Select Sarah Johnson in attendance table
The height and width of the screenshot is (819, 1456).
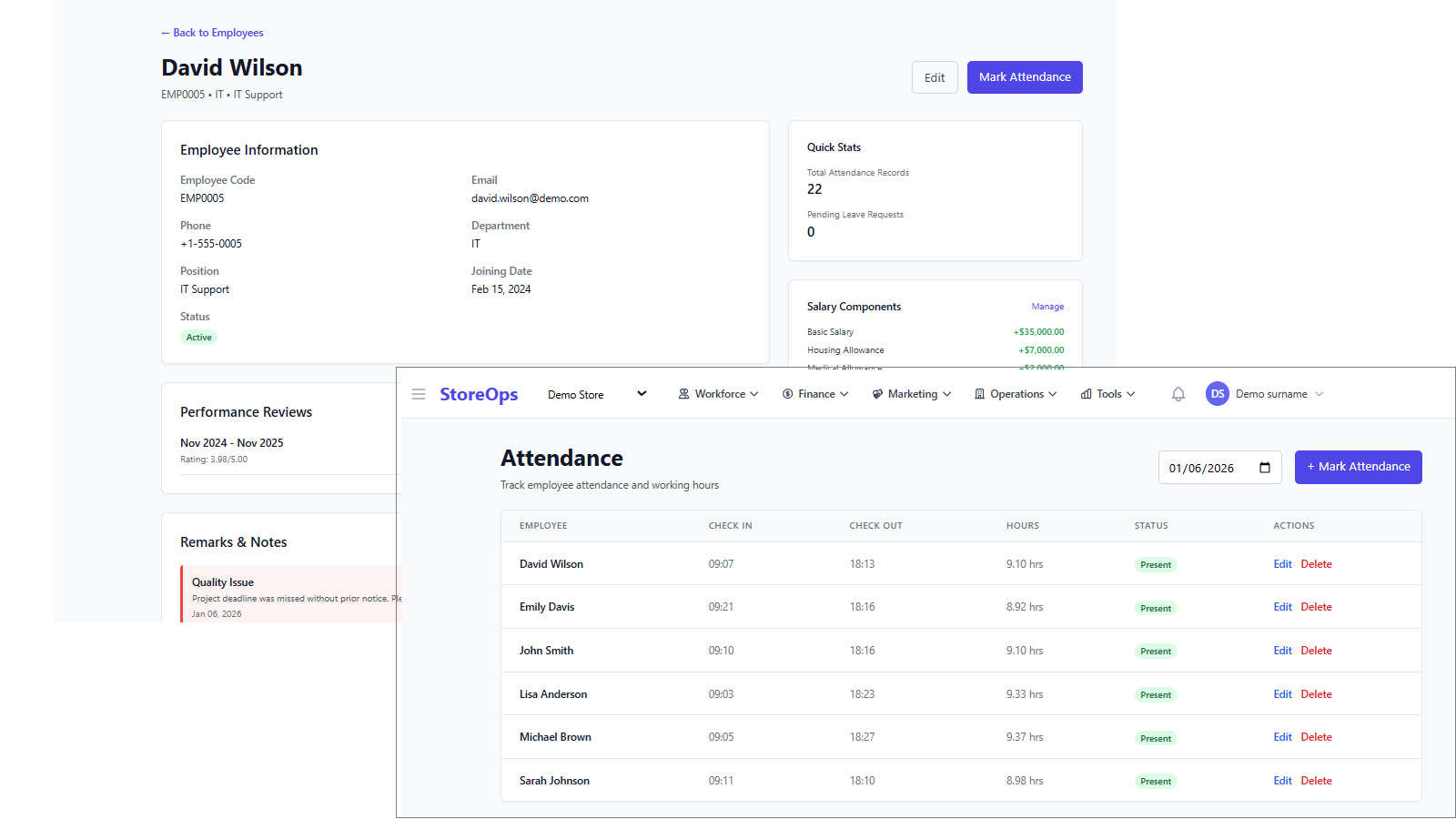click(x=554, y=781)
